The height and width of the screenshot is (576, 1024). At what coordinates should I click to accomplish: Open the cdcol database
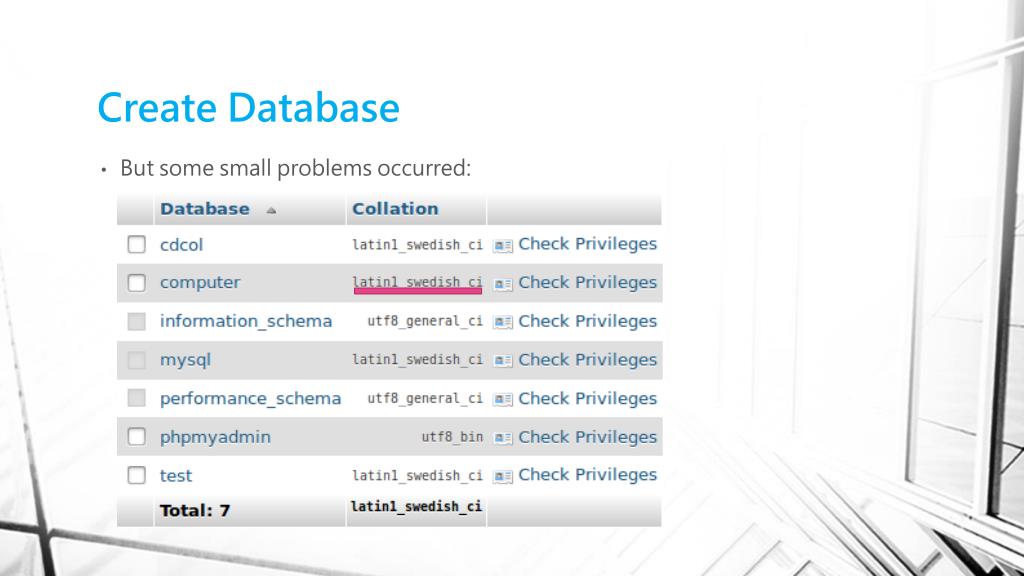(x=182, y=245)
